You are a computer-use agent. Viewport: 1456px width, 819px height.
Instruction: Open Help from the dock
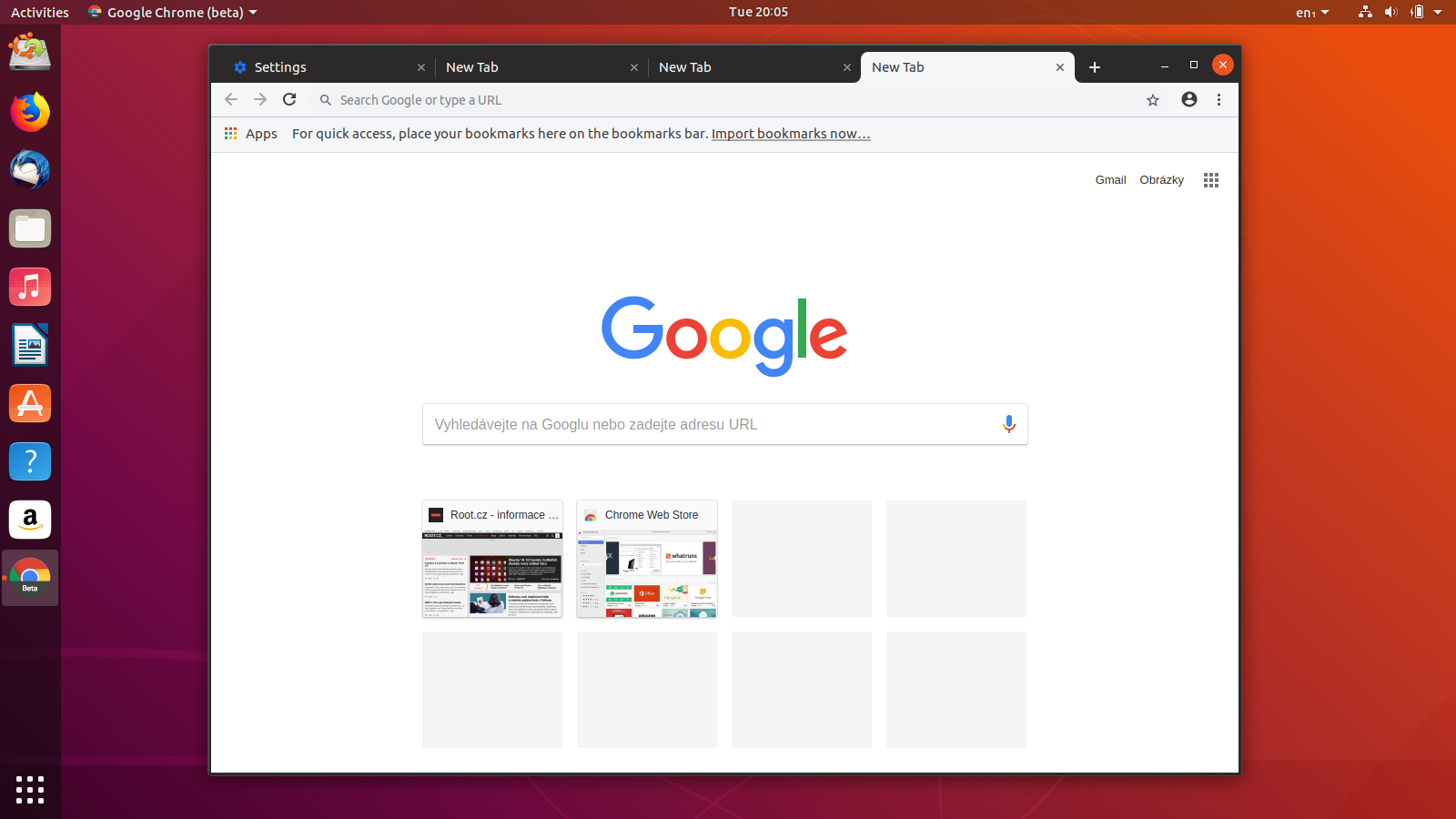[x=30, y=461]
